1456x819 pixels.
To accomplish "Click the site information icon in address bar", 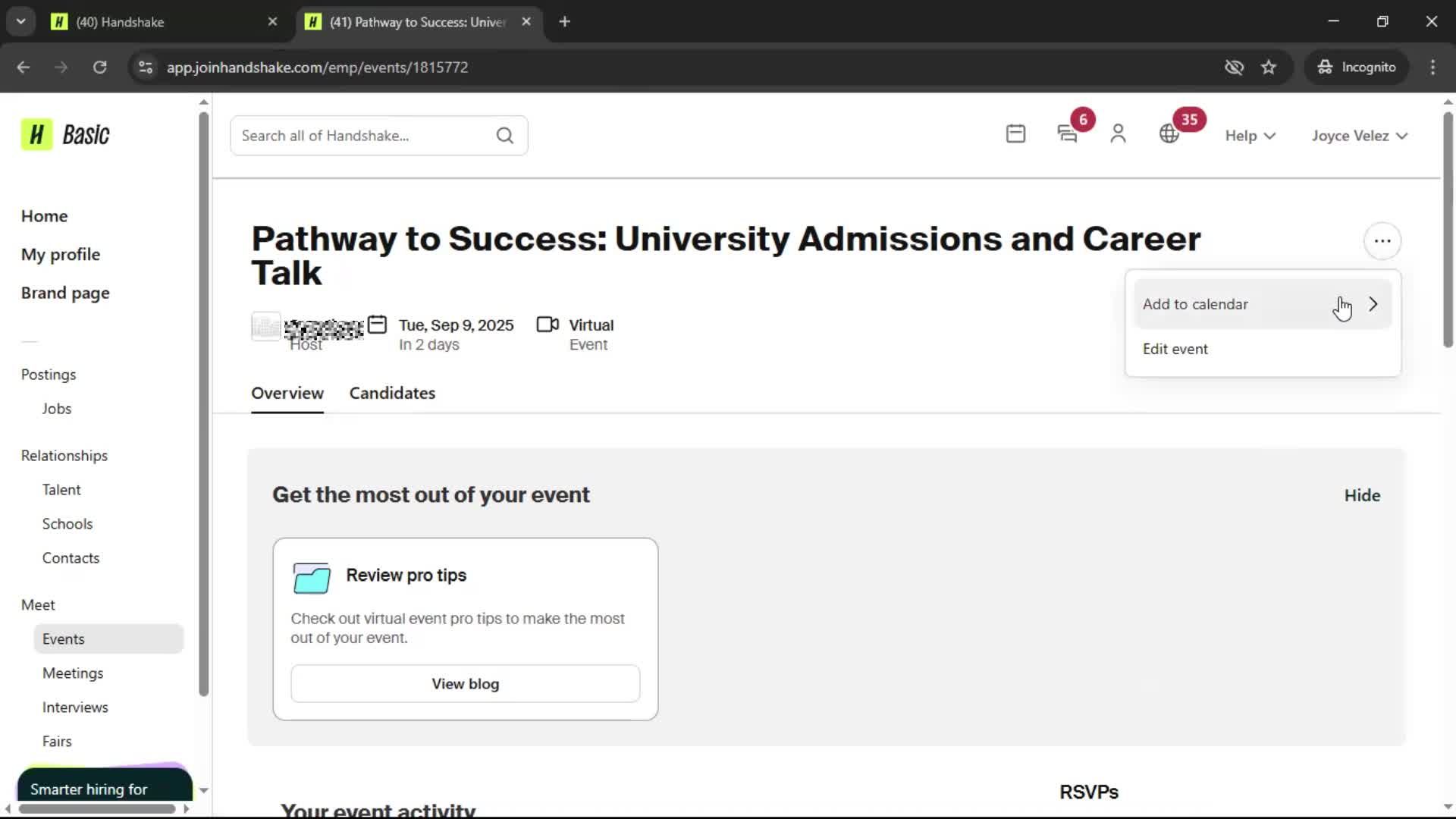I will [x=146, y=67].
